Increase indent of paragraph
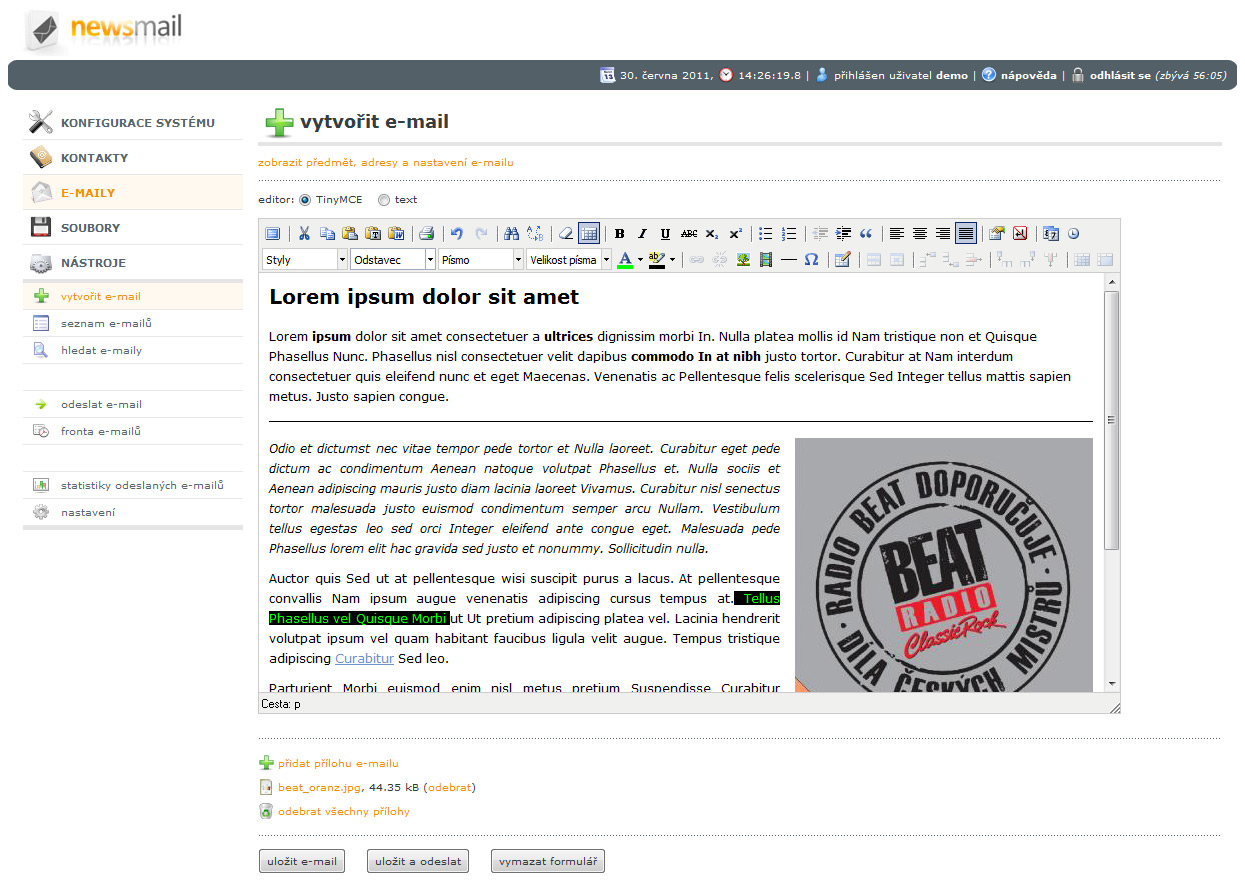Image resolution: width=1245 pixels, height=882 pixels. point(843,234)
